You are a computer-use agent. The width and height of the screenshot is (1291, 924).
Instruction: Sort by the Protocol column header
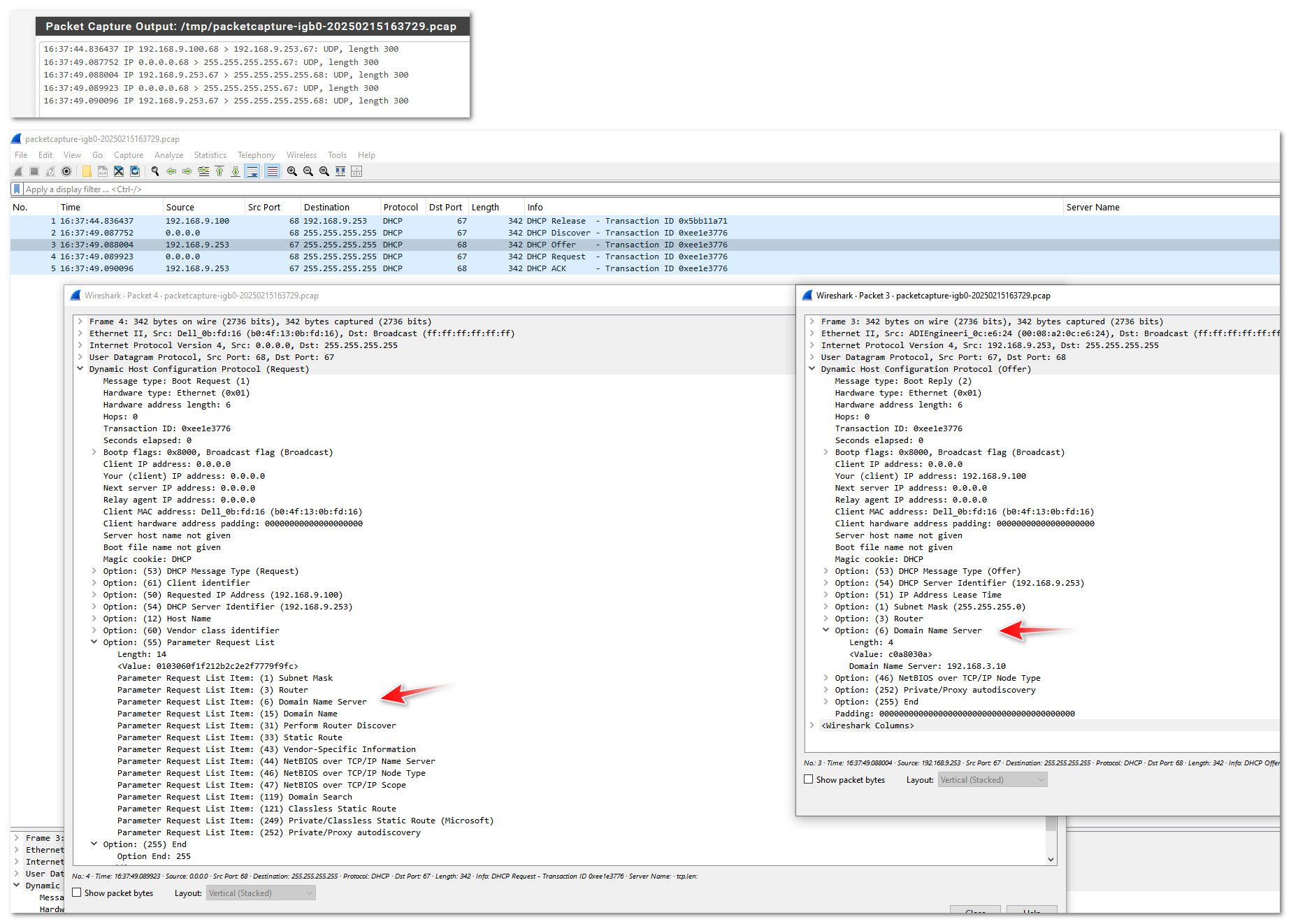click(402, 208)
